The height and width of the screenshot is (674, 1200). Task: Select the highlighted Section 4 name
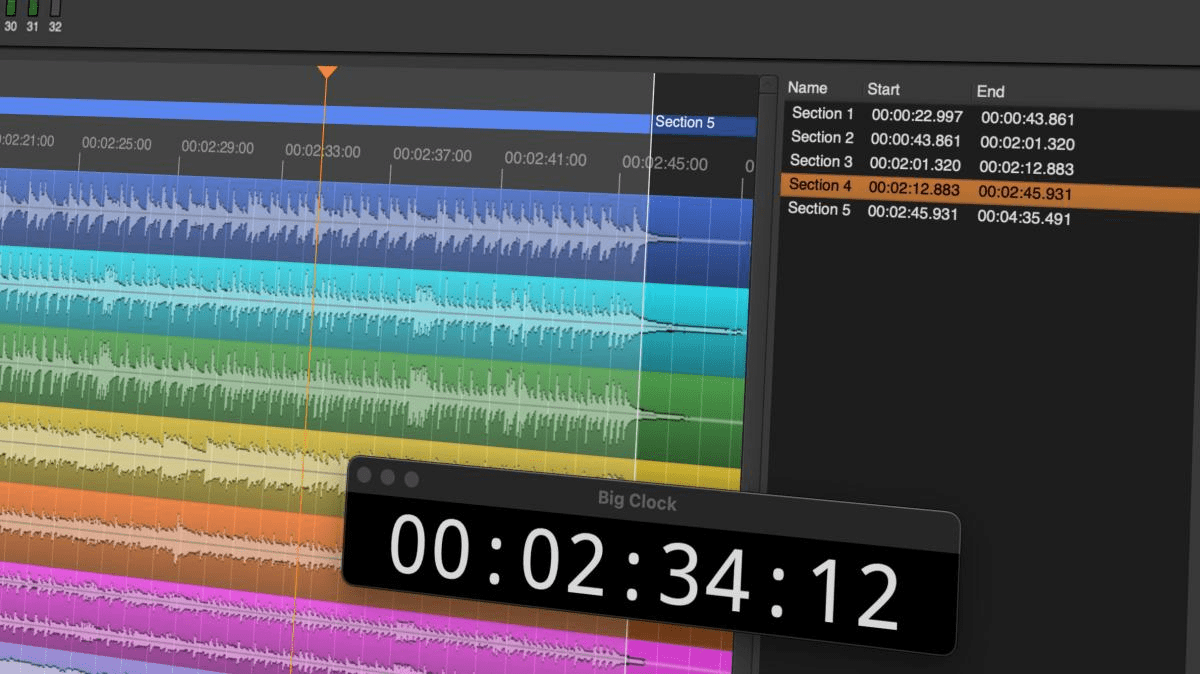tap(820, 185)
